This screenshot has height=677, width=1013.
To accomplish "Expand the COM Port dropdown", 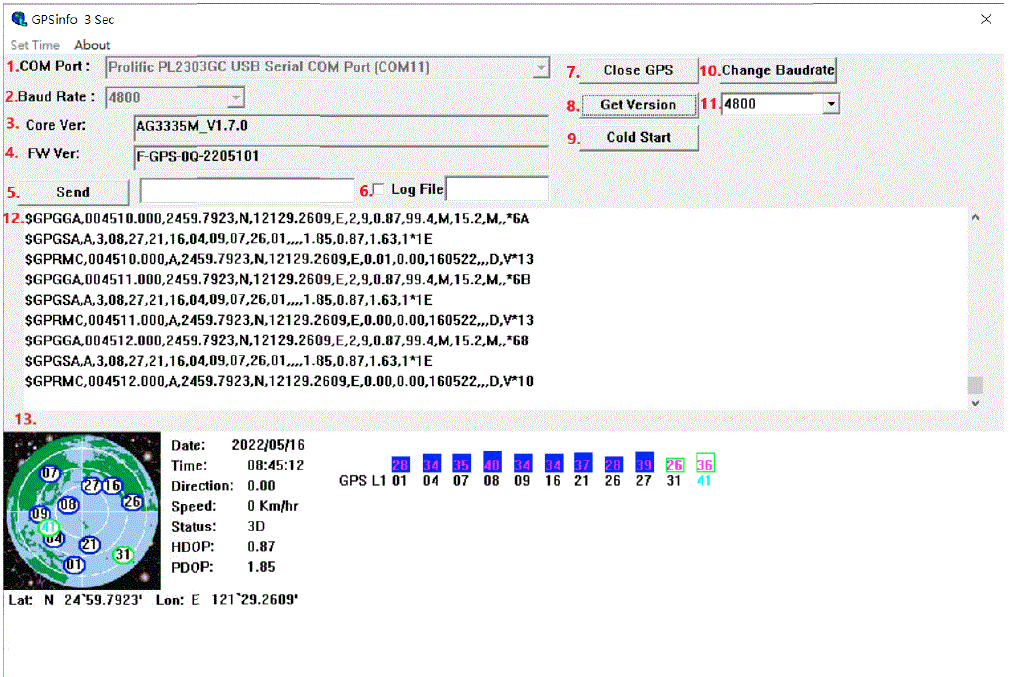I will [541, 67].
